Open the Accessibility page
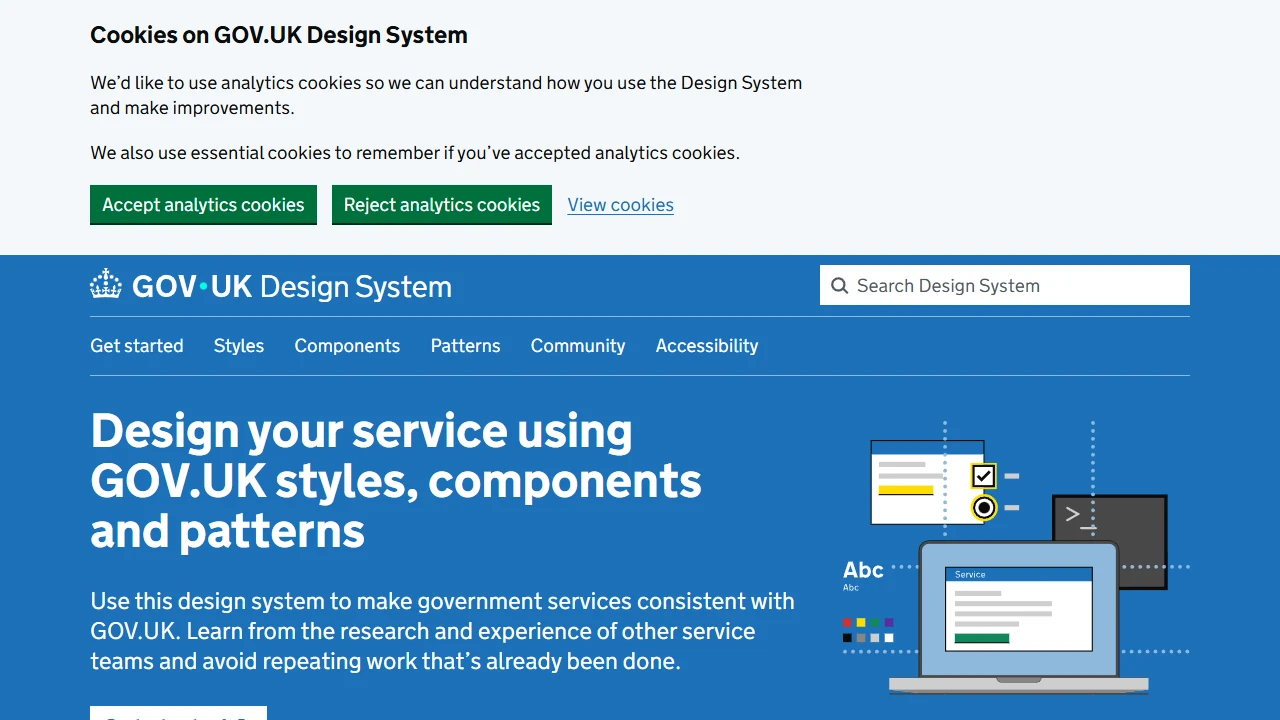The width and height of the screenshot is (1280, 720). tap(707, 345)
